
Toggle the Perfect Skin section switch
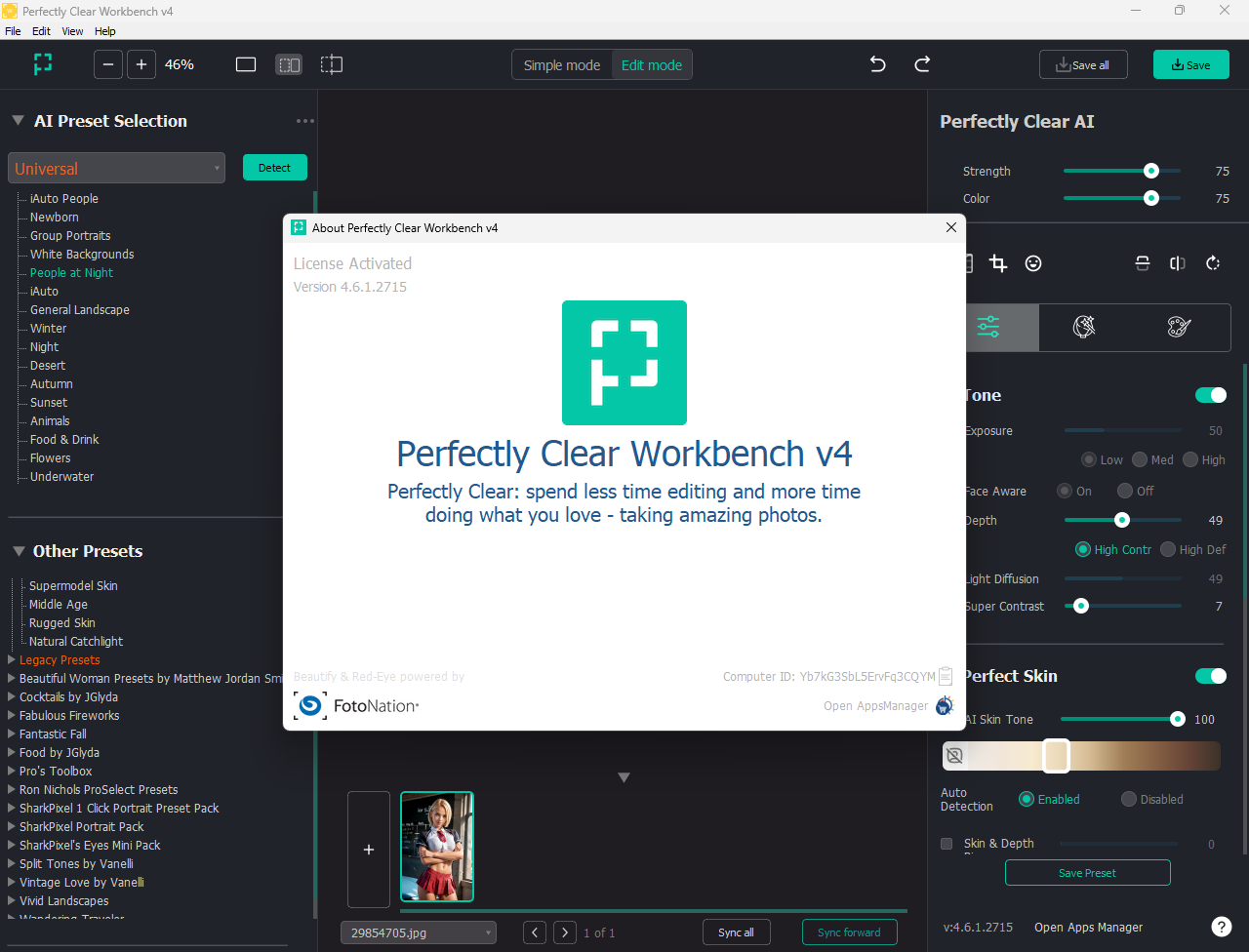[1211, 676]
